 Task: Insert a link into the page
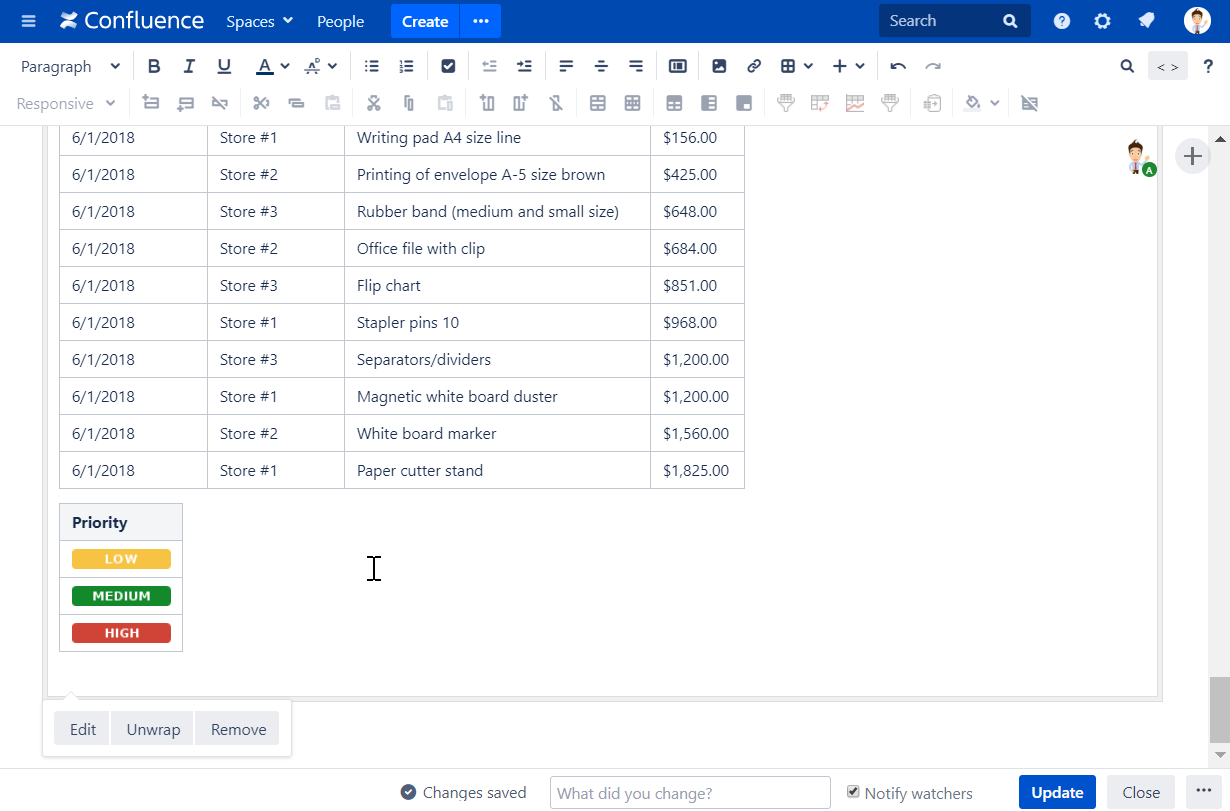(x=753, y=65)
